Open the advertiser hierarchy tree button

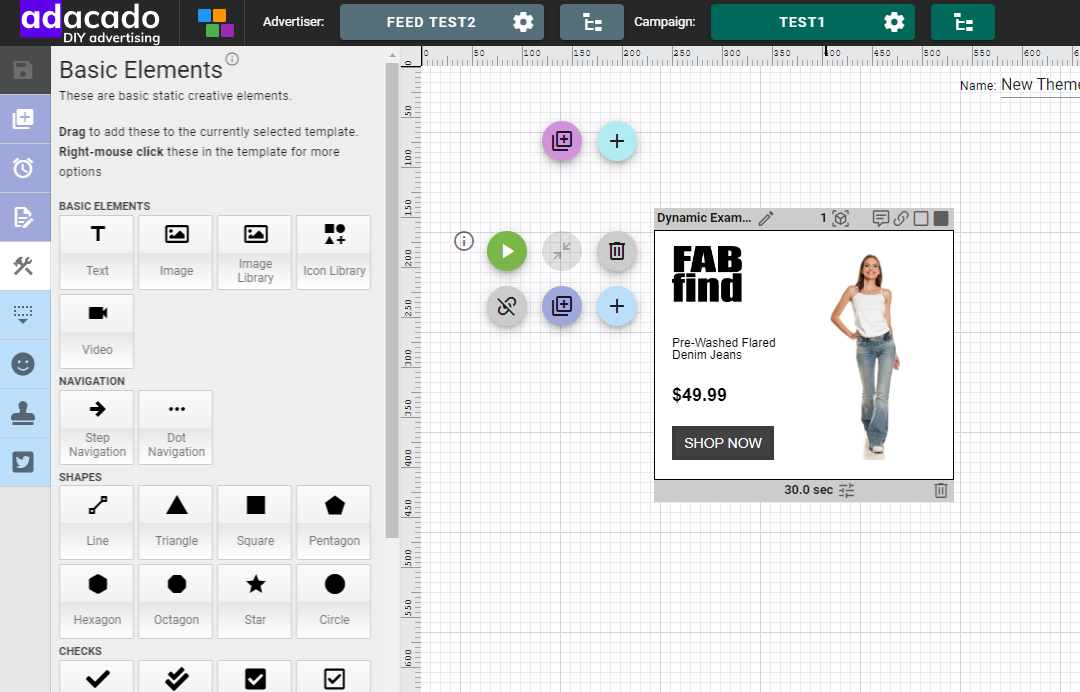click(592, 23)
